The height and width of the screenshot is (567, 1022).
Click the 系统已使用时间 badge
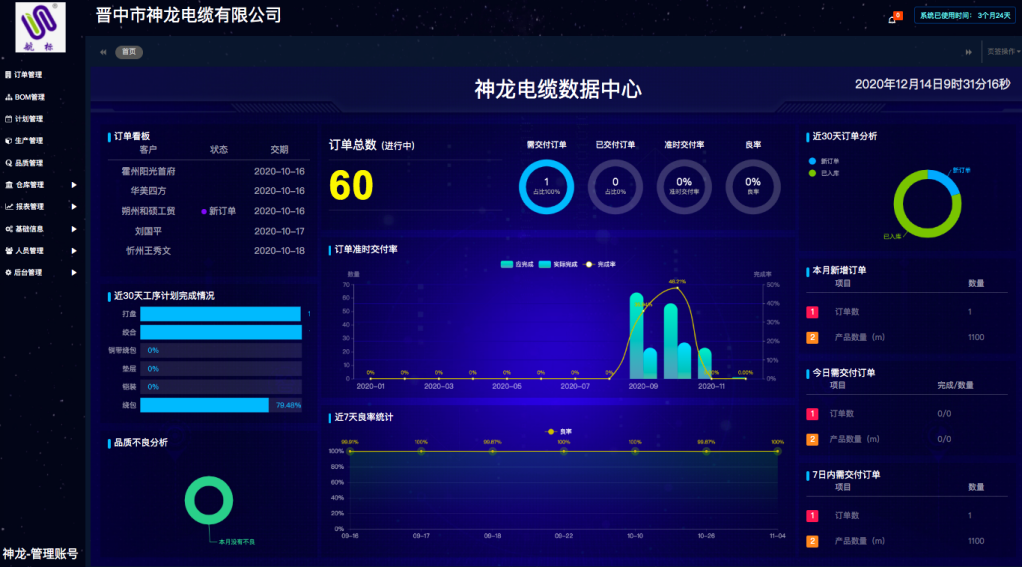(966, 16)
